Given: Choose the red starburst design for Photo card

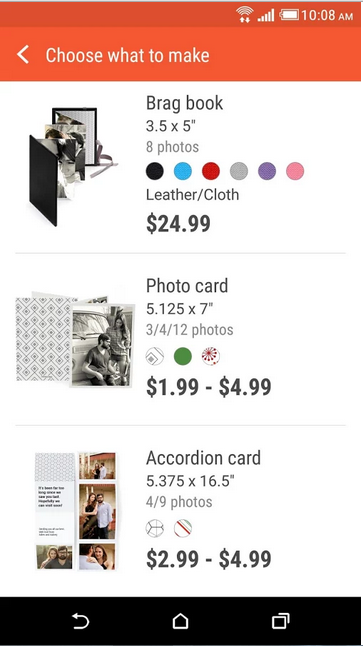Looking at the screenshot, I should [x=211, y=356].
